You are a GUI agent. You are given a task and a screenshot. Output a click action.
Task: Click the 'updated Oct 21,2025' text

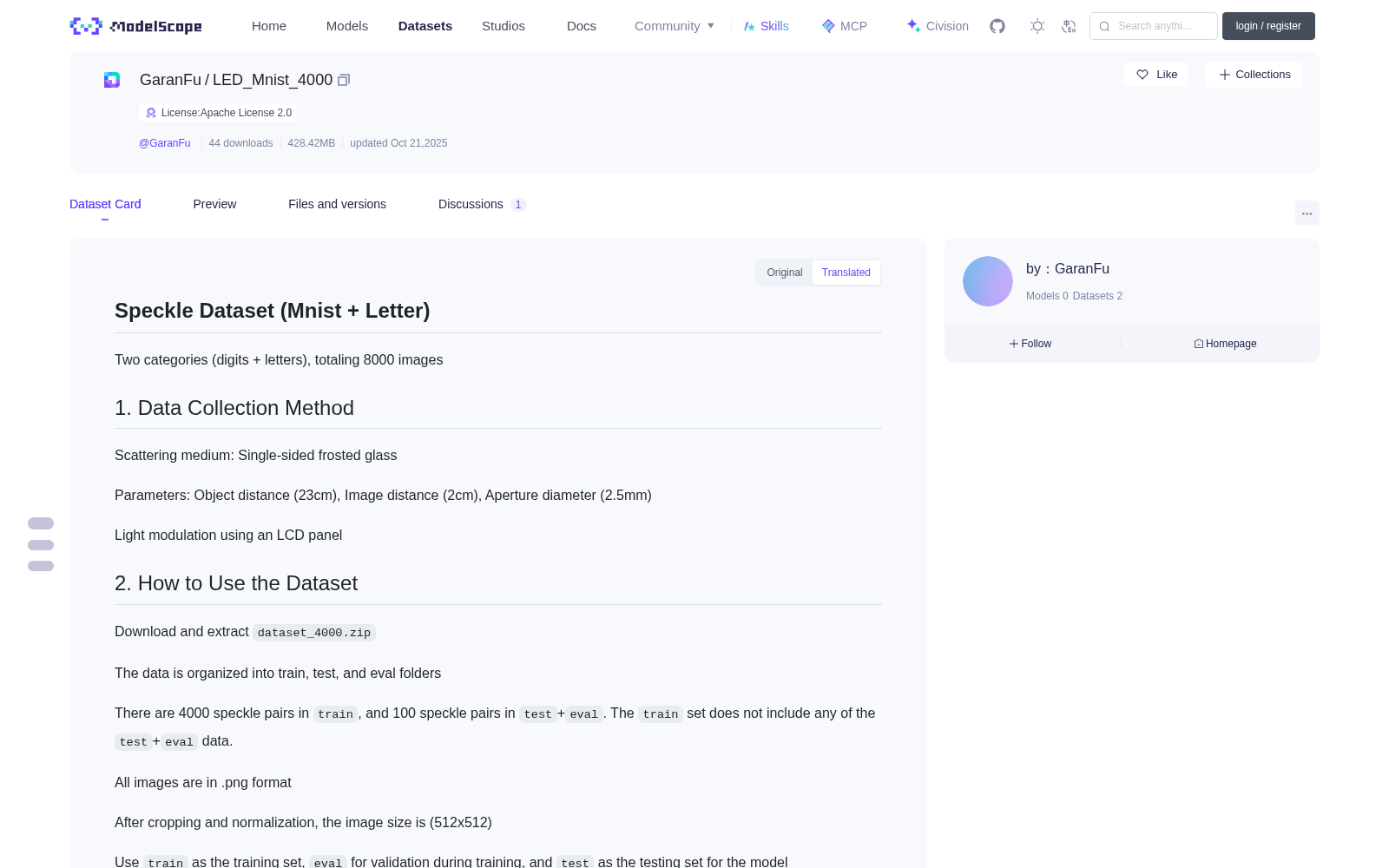[398, 143]
